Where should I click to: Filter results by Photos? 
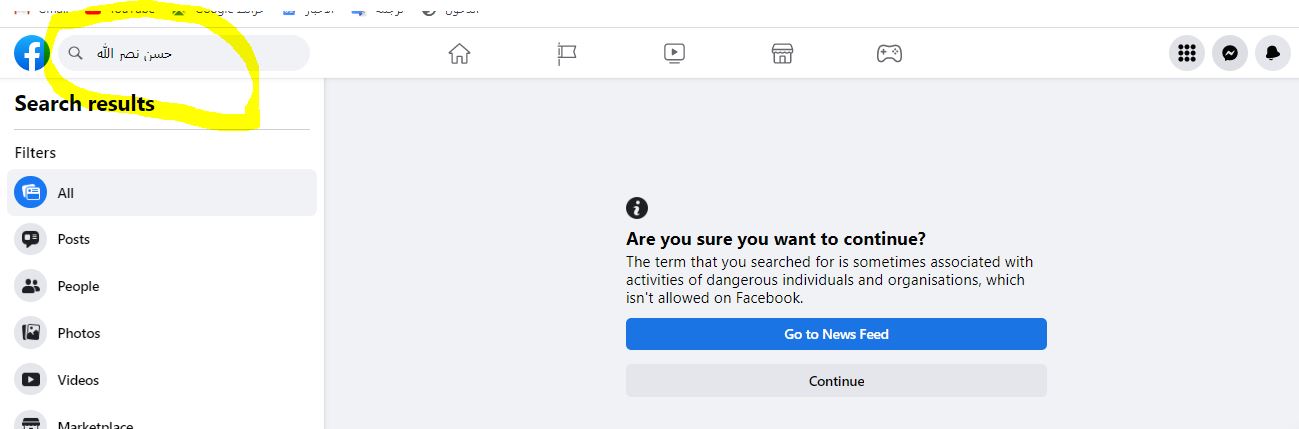click(78, 333)
